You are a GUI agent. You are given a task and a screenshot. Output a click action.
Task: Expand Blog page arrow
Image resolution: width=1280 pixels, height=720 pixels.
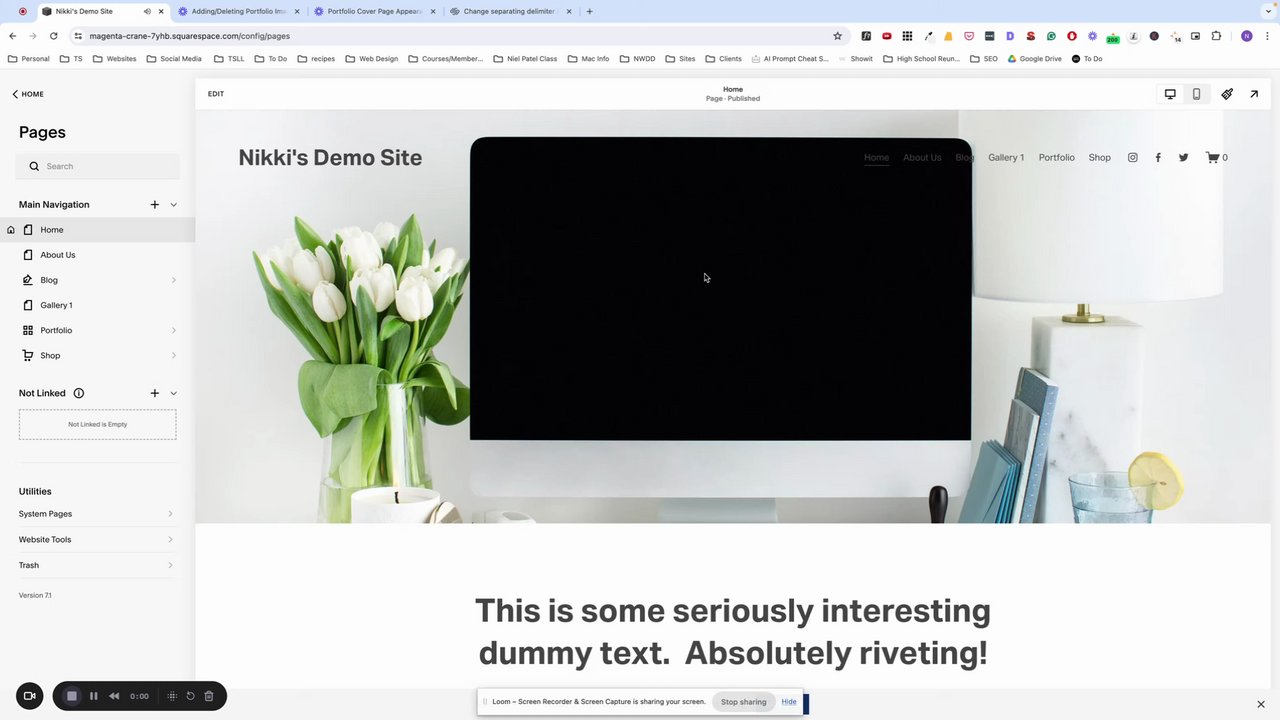pyautogui.click(x=173, y=280)
